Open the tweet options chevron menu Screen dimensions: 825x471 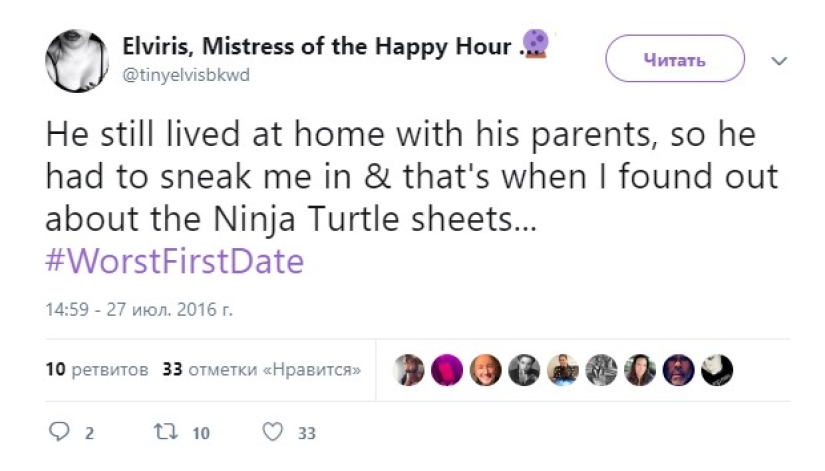[779, 61]
